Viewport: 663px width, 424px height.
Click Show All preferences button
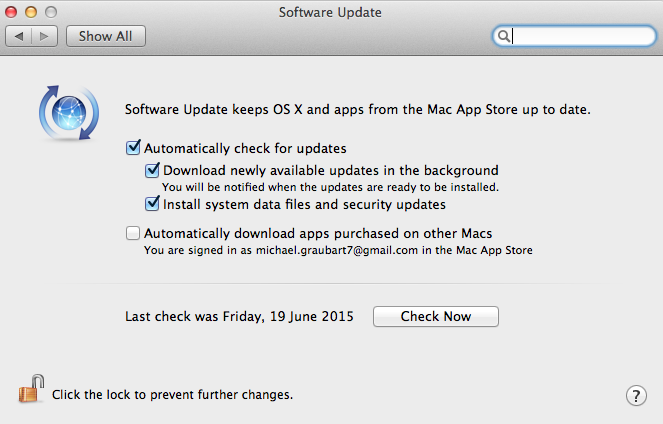(x=106, y=36)
